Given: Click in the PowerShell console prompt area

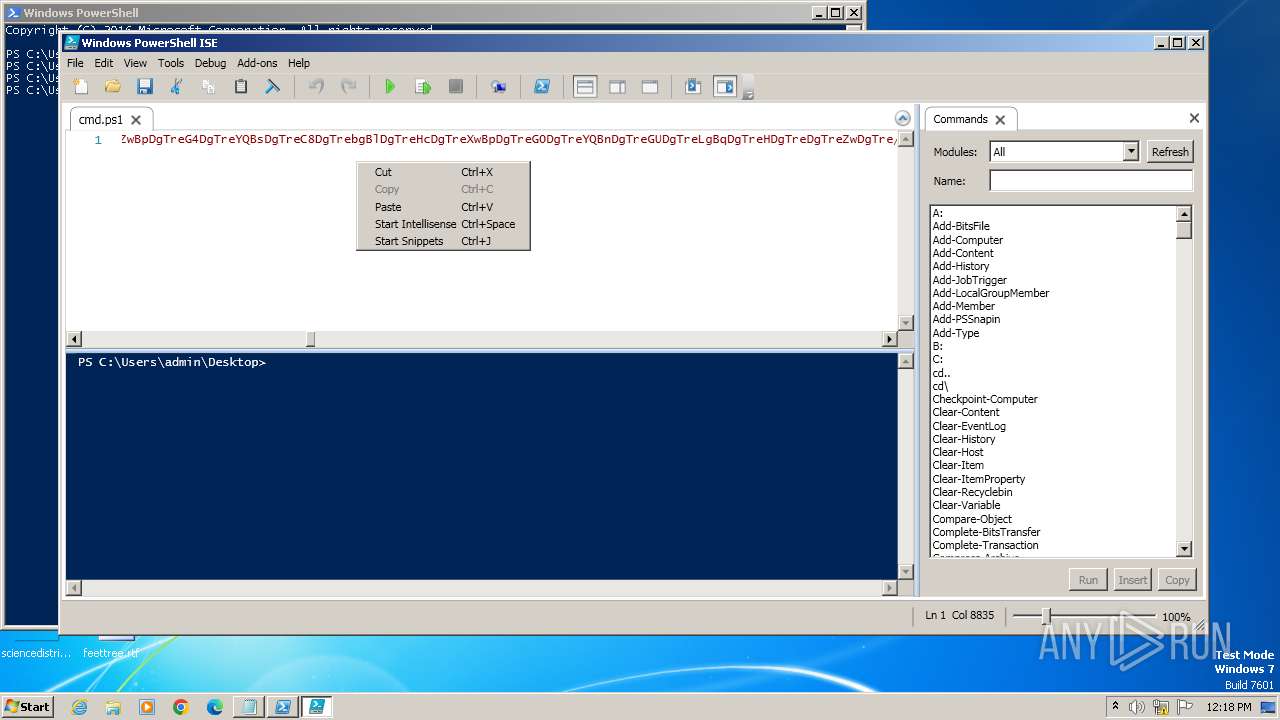Looking at the screenshot, I should pyautogui.click(x=482, y=466).
